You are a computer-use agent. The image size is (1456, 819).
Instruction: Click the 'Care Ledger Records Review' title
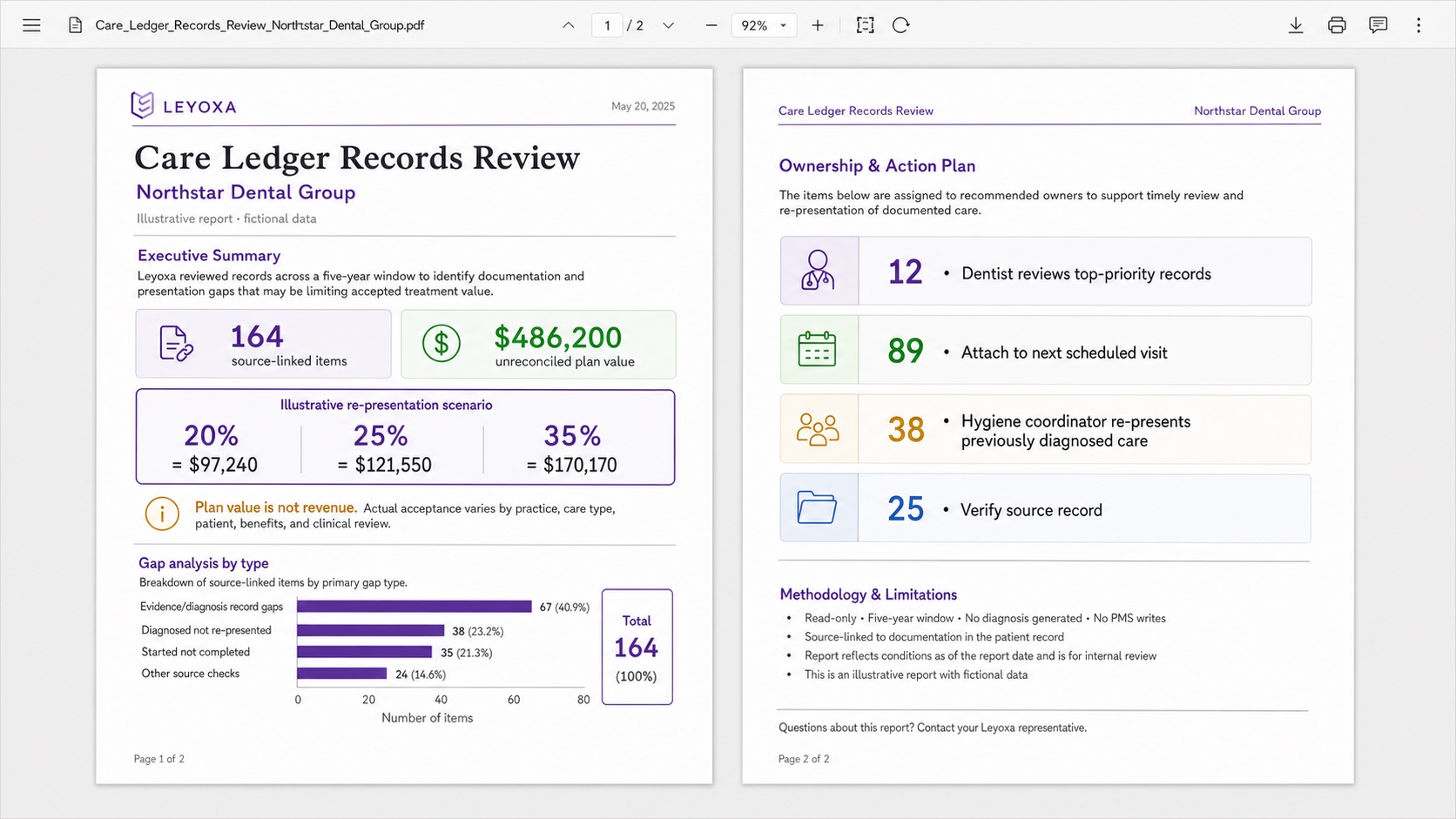[357, 158]
